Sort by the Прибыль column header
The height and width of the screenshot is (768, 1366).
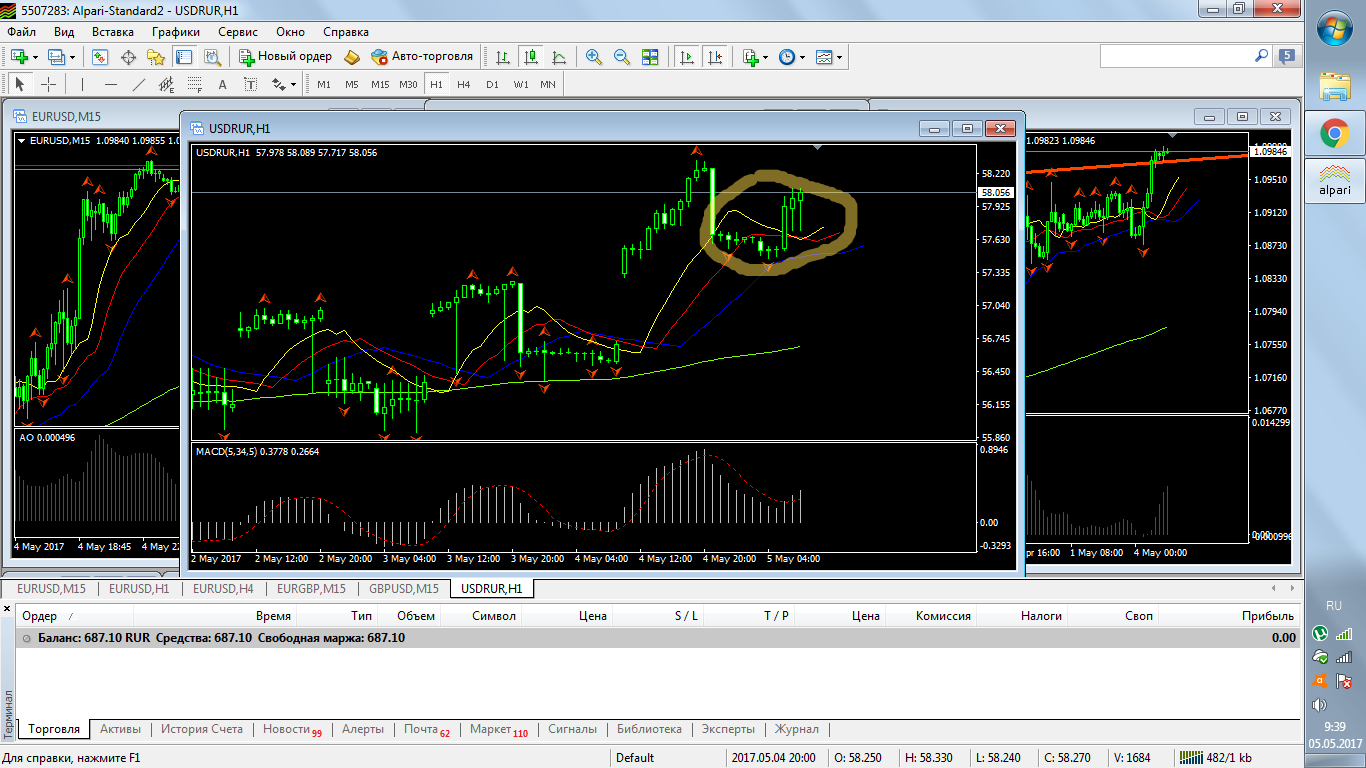(1268, 616)
